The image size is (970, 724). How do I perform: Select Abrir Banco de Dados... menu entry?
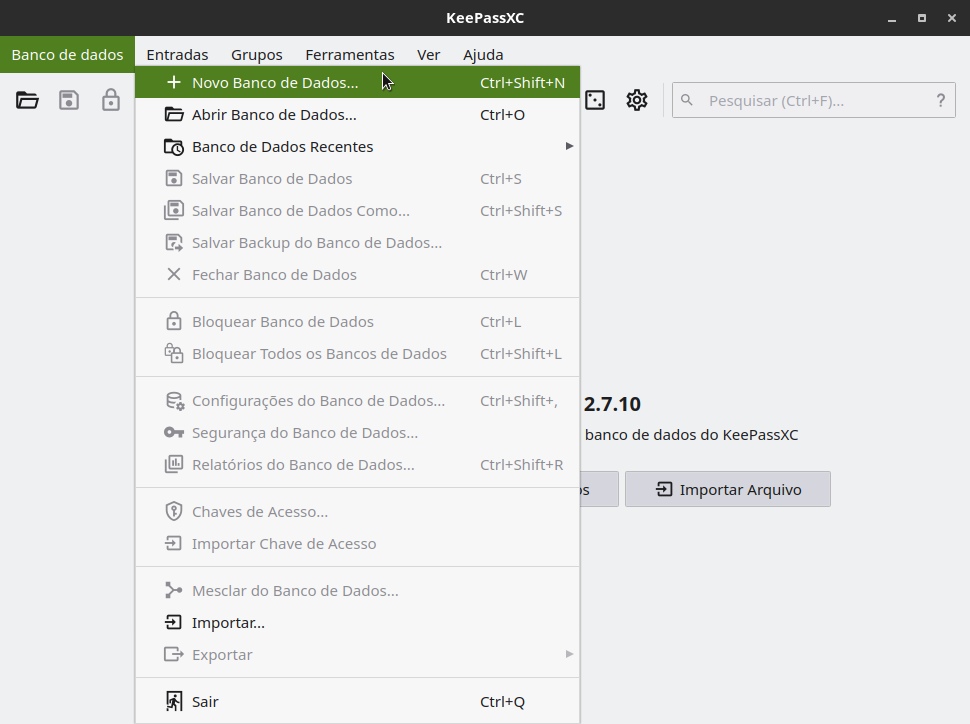358,114
